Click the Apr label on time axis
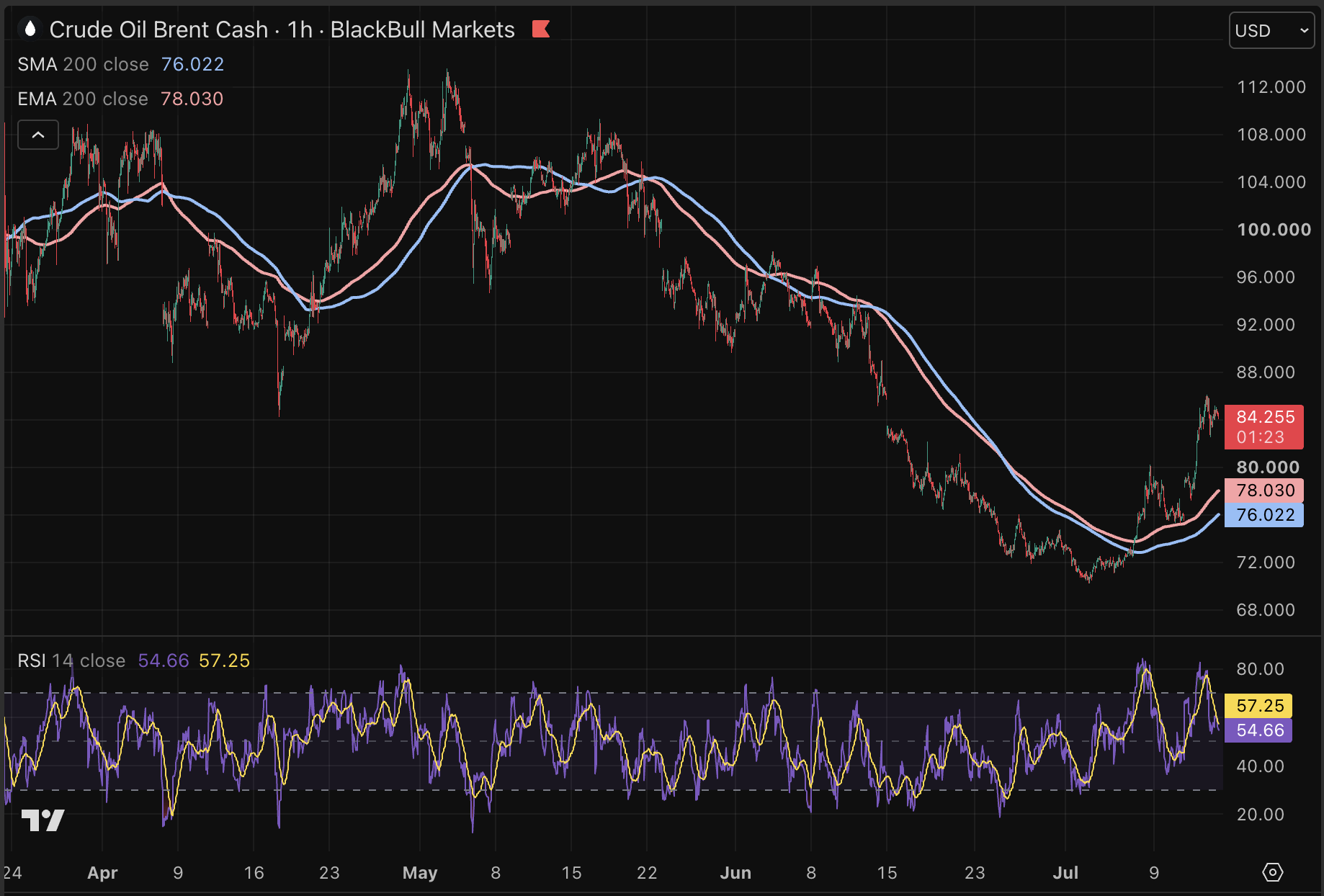The image size is (1324, 896). pos(102,873)
